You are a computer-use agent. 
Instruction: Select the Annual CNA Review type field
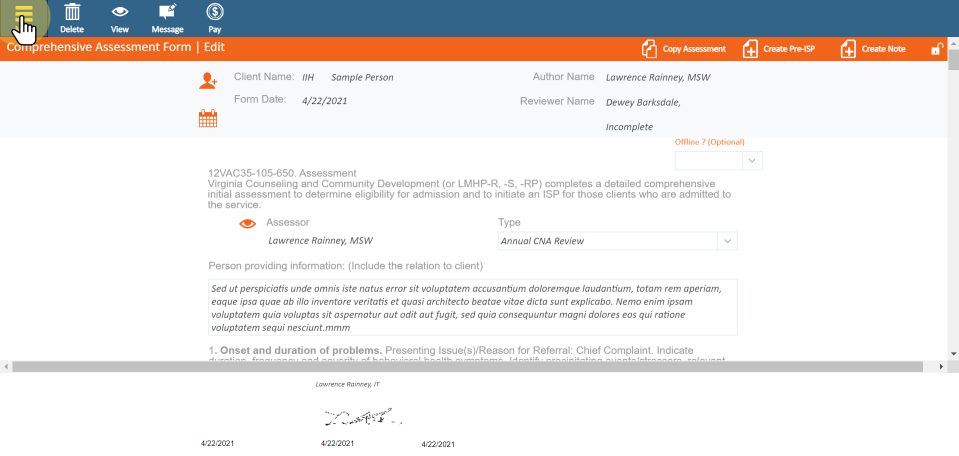(x=607, y=241)
